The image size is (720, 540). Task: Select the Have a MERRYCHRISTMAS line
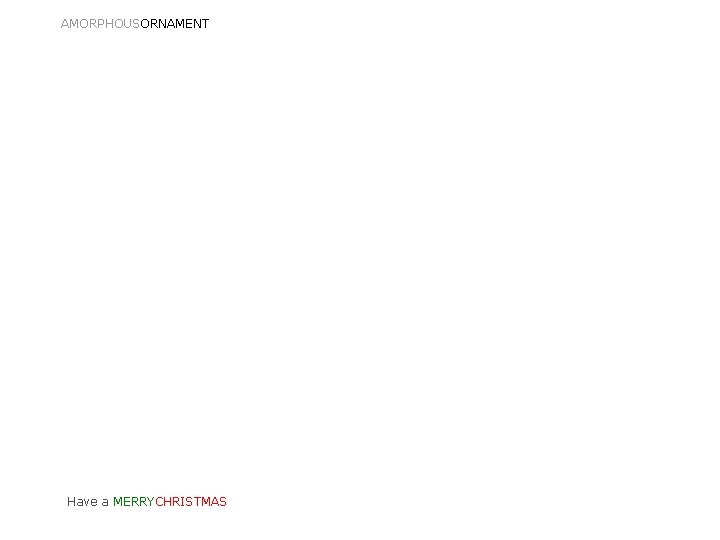coord(147,501)
